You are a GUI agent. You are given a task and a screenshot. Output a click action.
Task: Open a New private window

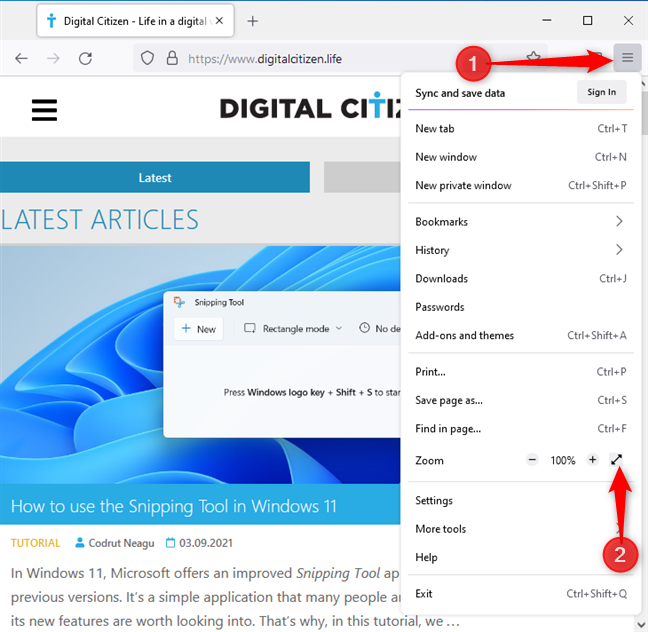pyautogui.click(x=521, y=186)
